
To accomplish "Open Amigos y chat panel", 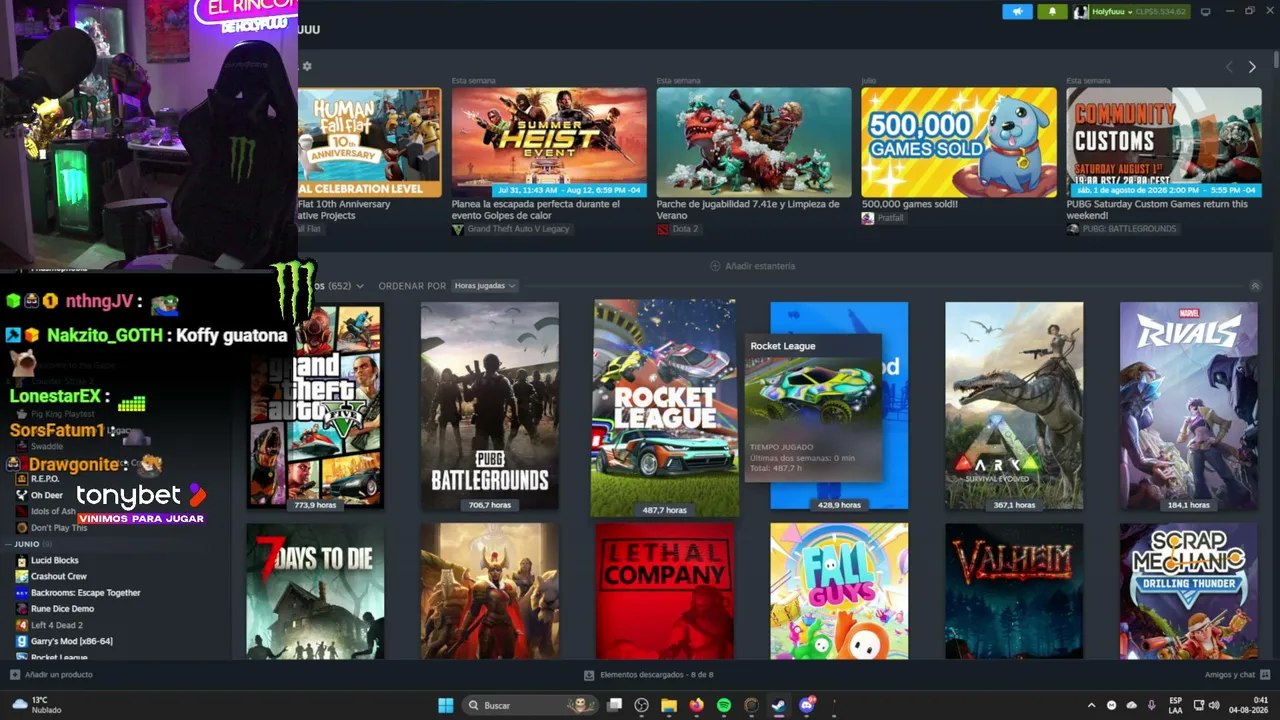I will (x=1237, y=675).
